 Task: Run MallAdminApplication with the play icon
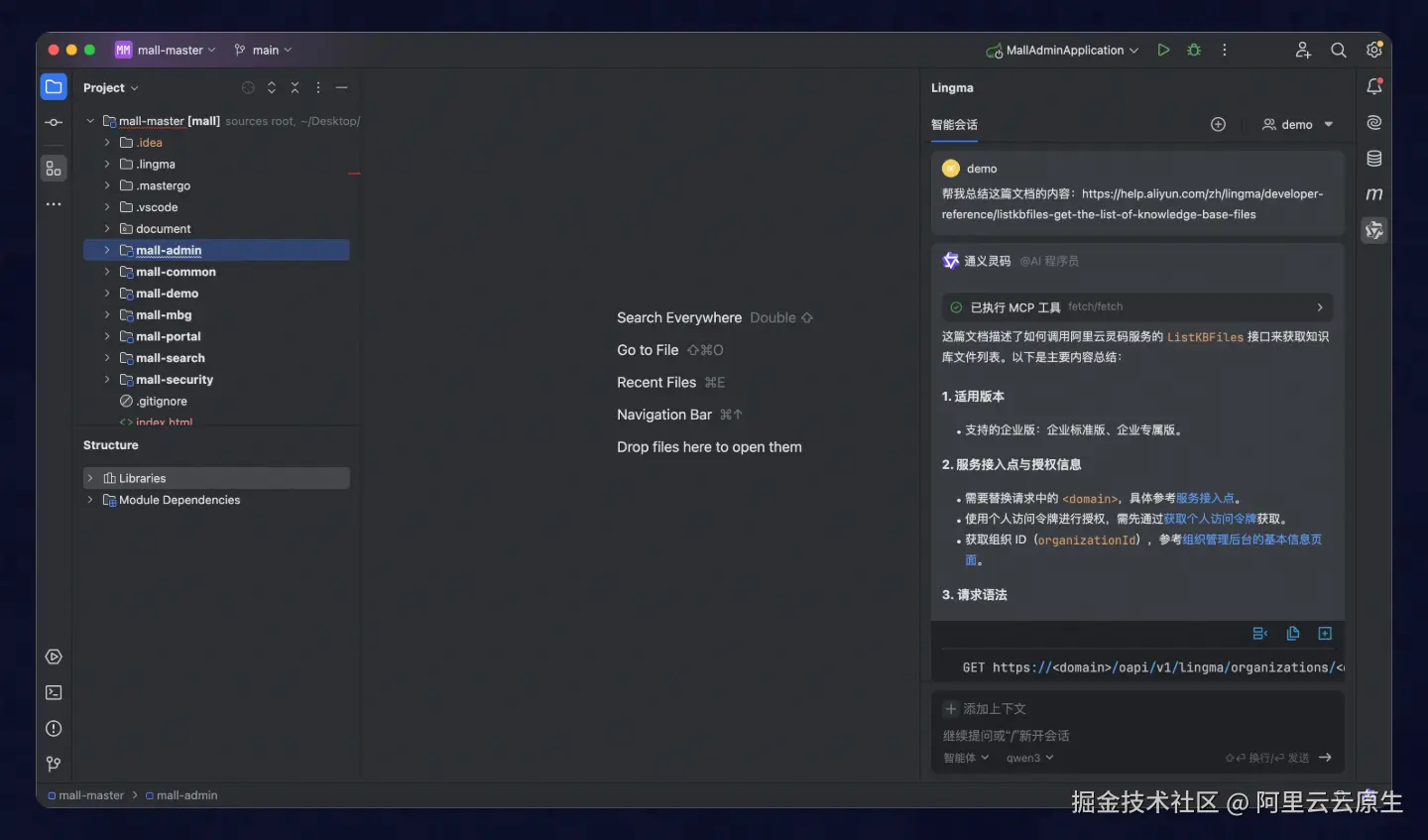click(x=1163, y=50)
